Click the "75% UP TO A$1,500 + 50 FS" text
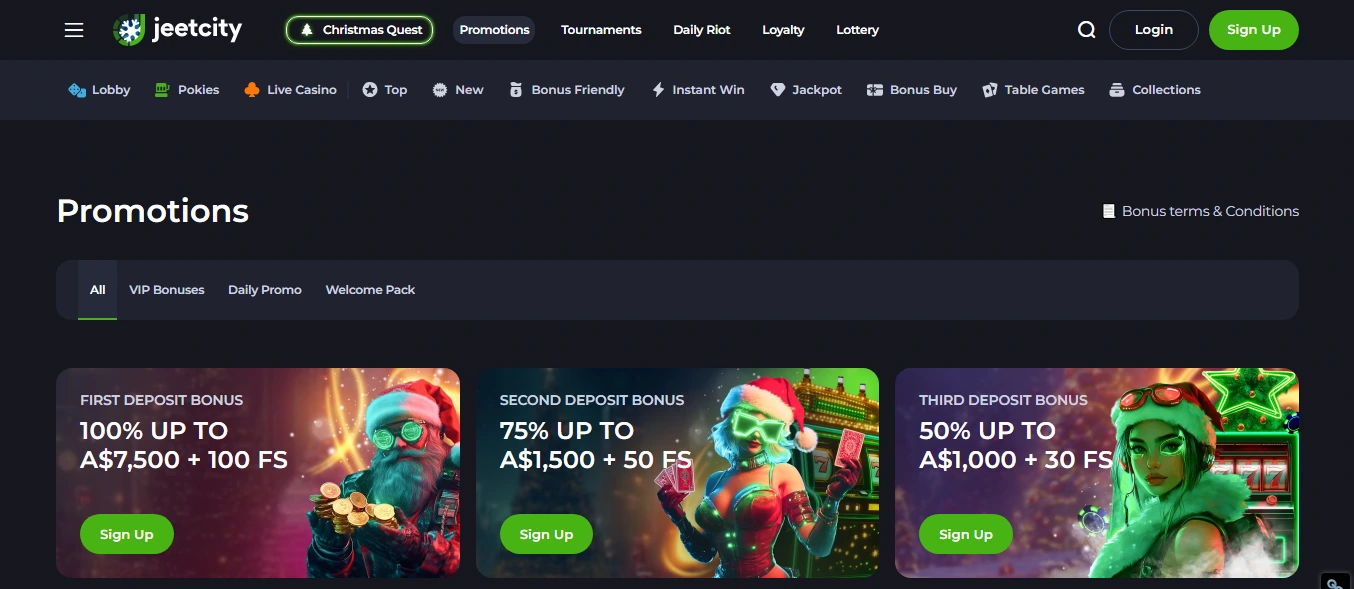The width and height of the screenshot is (1354, 589). click(x=596, y=445)
